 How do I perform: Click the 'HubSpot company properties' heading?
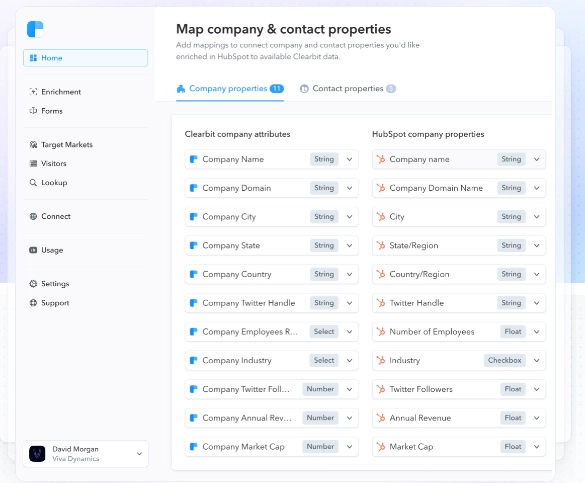click(428, 134)
